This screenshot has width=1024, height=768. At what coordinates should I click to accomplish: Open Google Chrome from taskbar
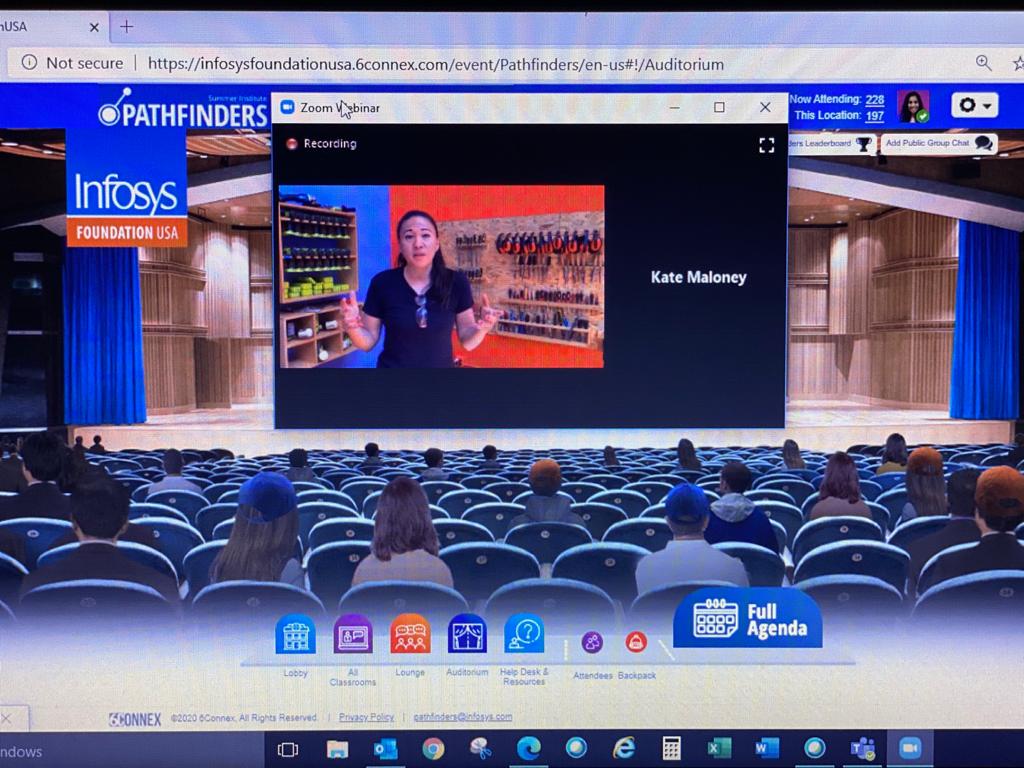(433, 749)
